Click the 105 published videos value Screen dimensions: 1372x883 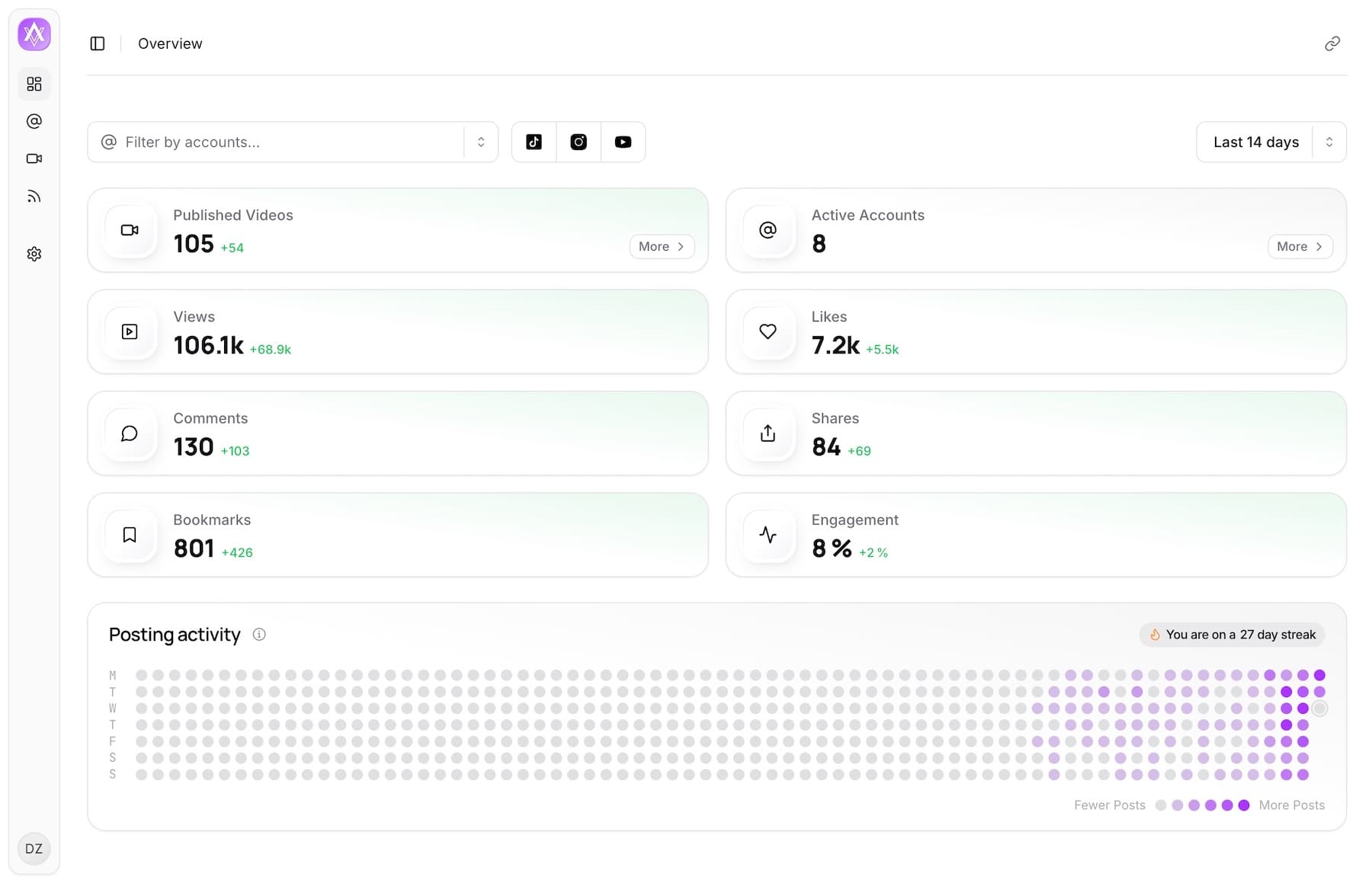tap(194, 244)
